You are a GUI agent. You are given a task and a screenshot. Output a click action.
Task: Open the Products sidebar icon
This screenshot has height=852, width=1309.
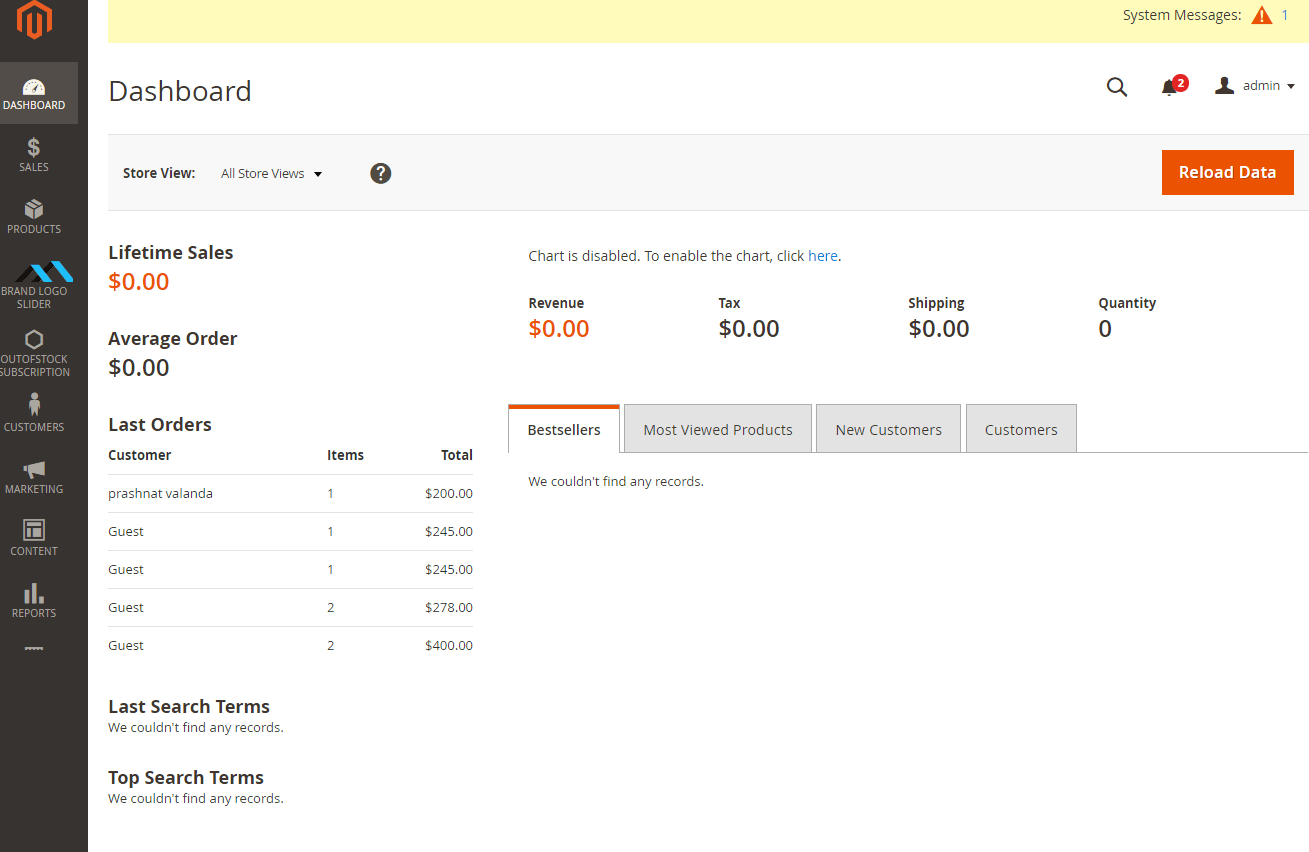coord(34,217)
